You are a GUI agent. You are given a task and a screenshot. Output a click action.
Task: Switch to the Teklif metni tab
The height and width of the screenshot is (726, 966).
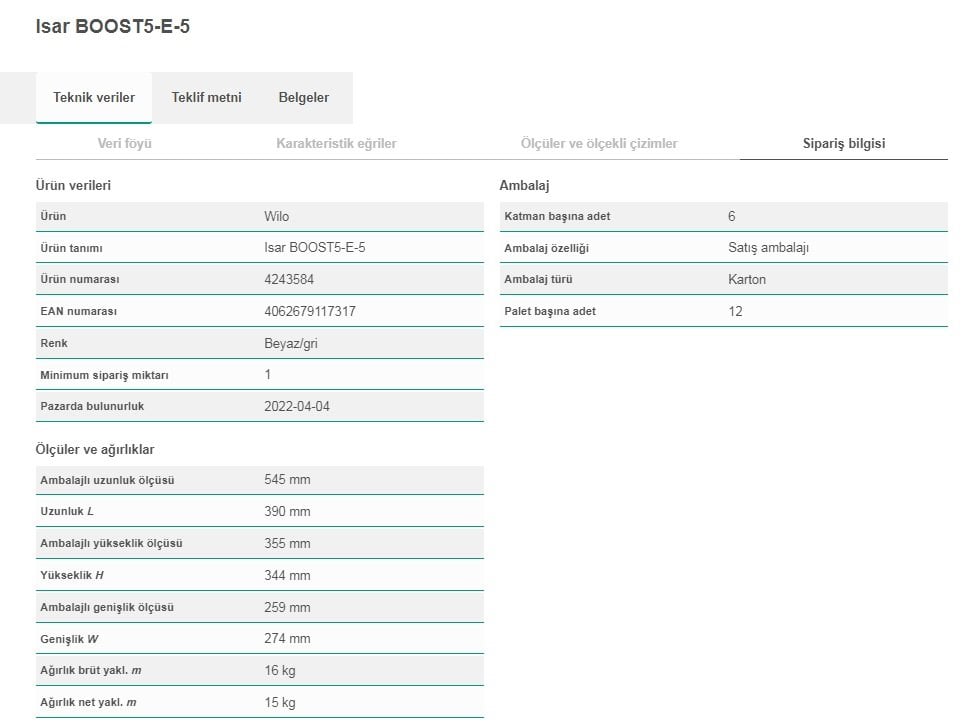pyautogui.click(x=206, y=97)
